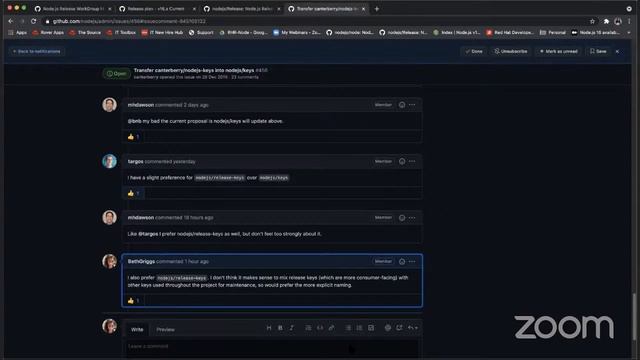Click the issue title Transfer canterberry/nodejs-keys
640x360 pixels.
(194, 70)
